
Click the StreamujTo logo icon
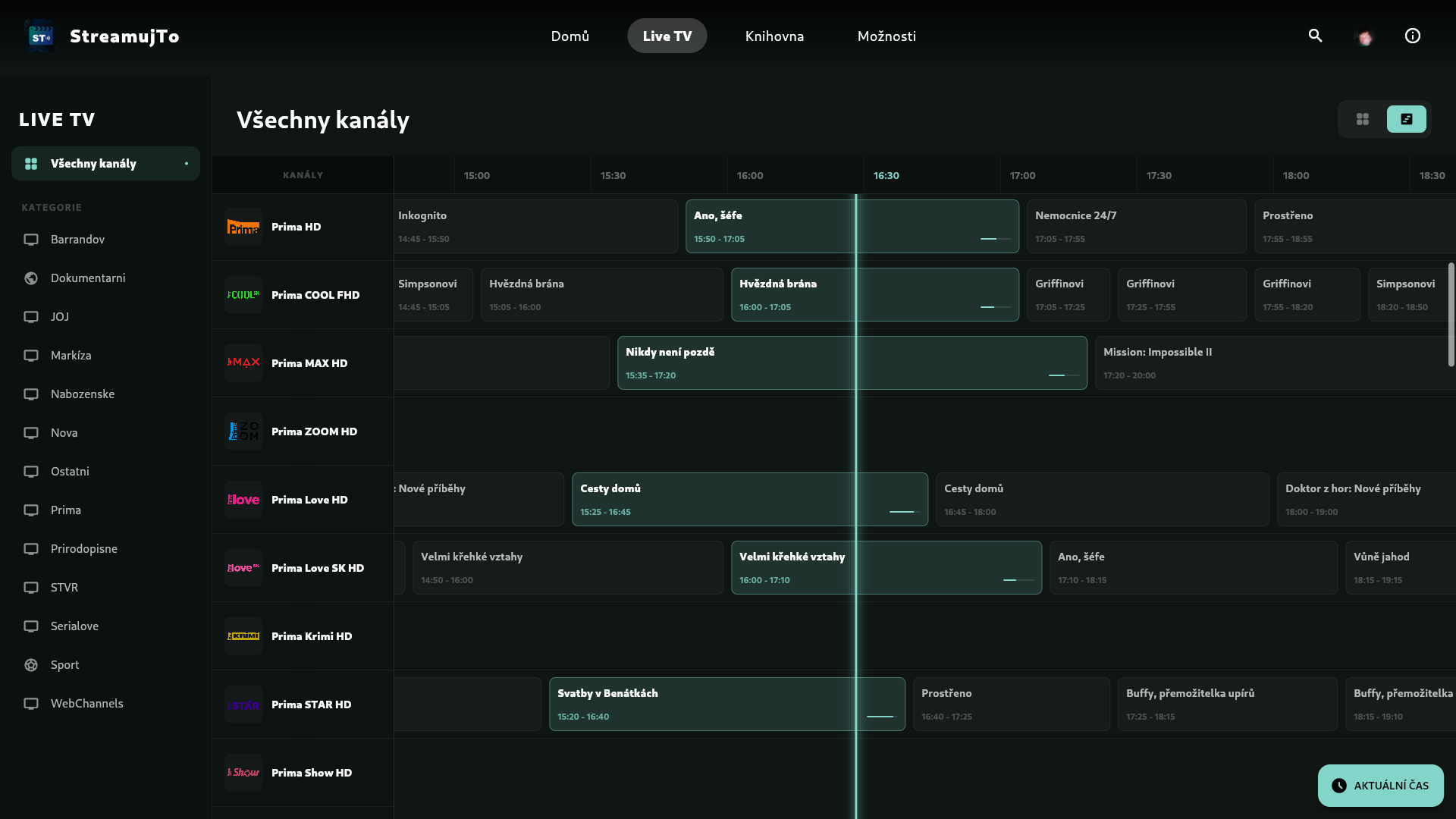[40, 36]
